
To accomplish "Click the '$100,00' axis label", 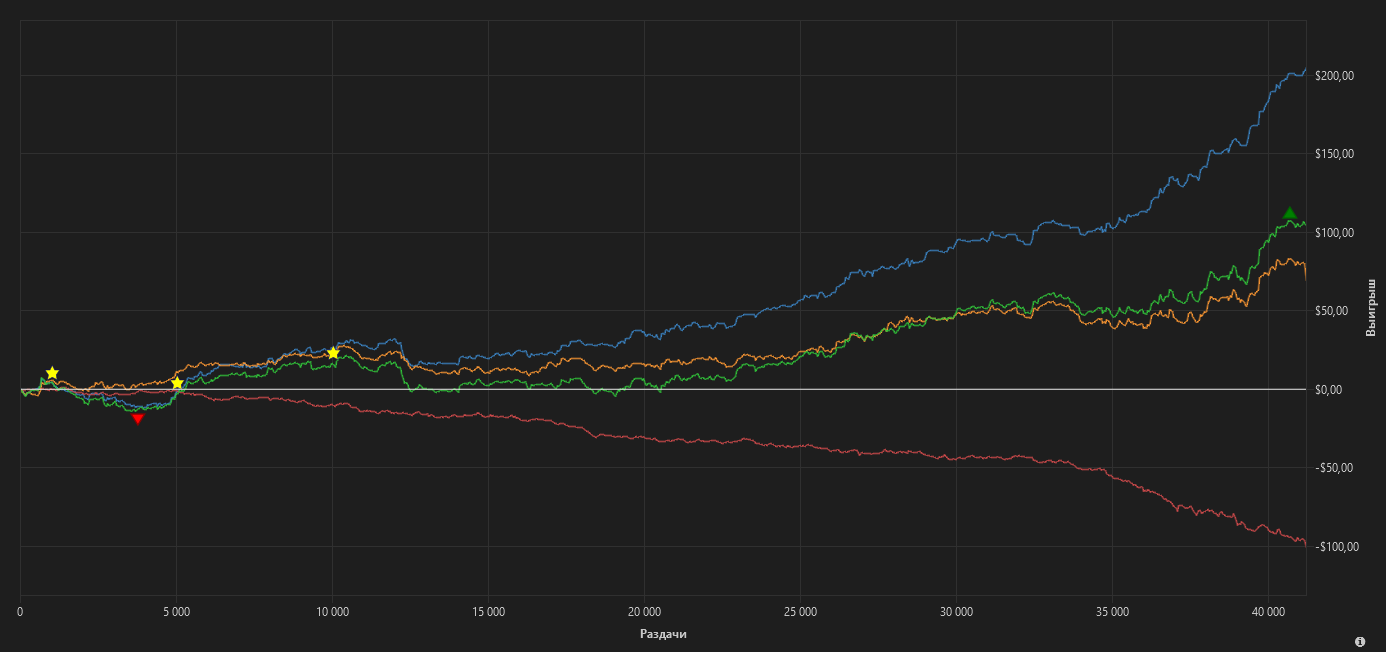I will tap(1334, 233).
